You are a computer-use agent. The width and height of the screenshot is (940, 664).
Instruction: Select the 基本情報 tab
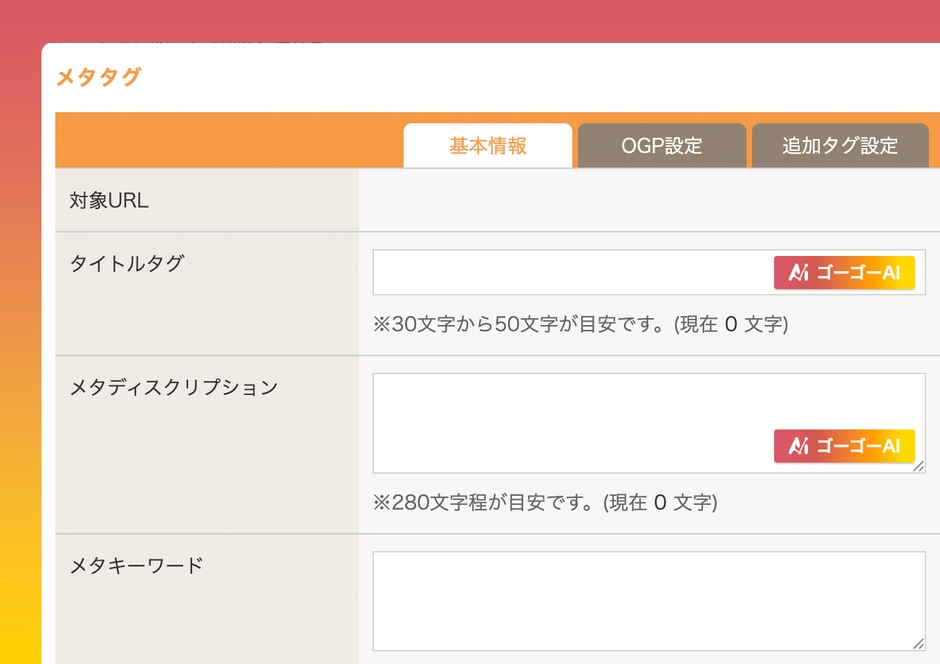487,145
